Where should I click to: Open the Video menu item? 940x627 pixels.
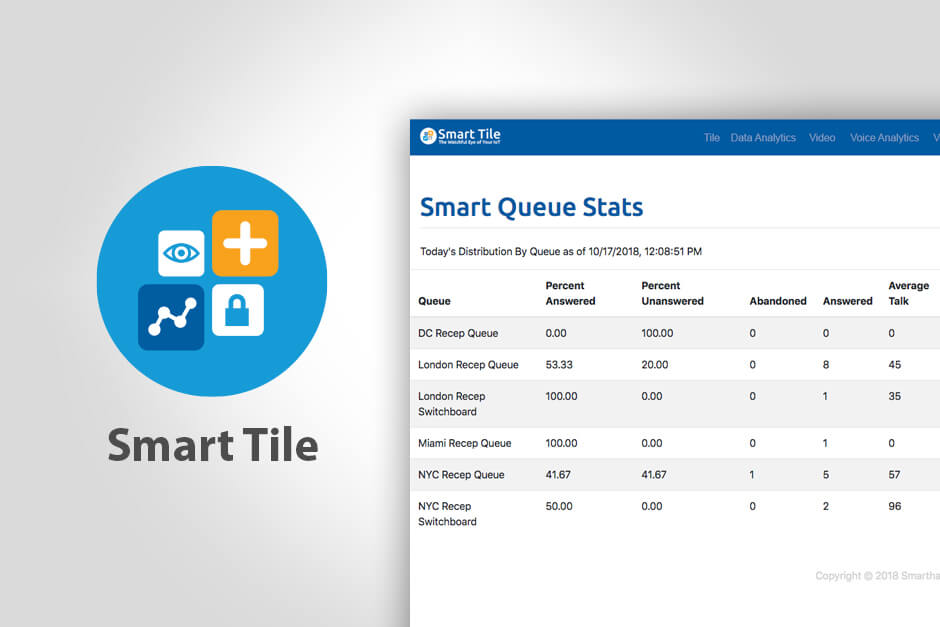(822, 138)
